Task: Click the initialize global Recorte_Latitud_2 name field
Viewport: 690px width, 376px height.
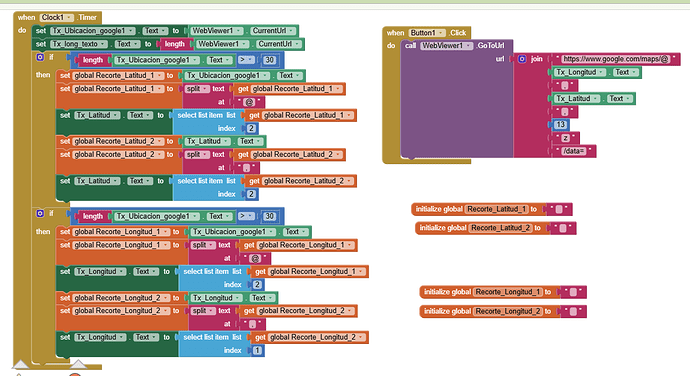Action: 501,228
